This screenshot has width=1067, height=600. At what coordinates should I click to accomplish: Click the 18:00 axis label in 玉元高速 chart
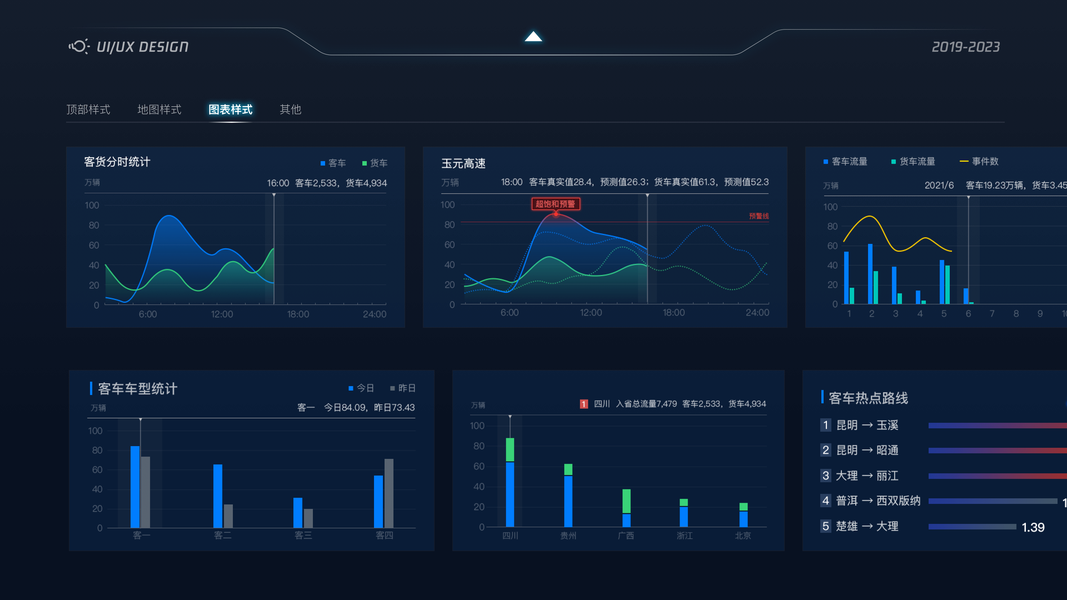[674, 312]
